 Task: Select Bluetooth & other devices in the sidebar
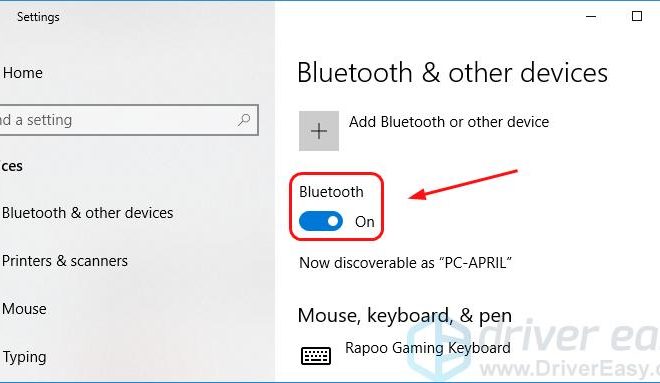point(87,213)
